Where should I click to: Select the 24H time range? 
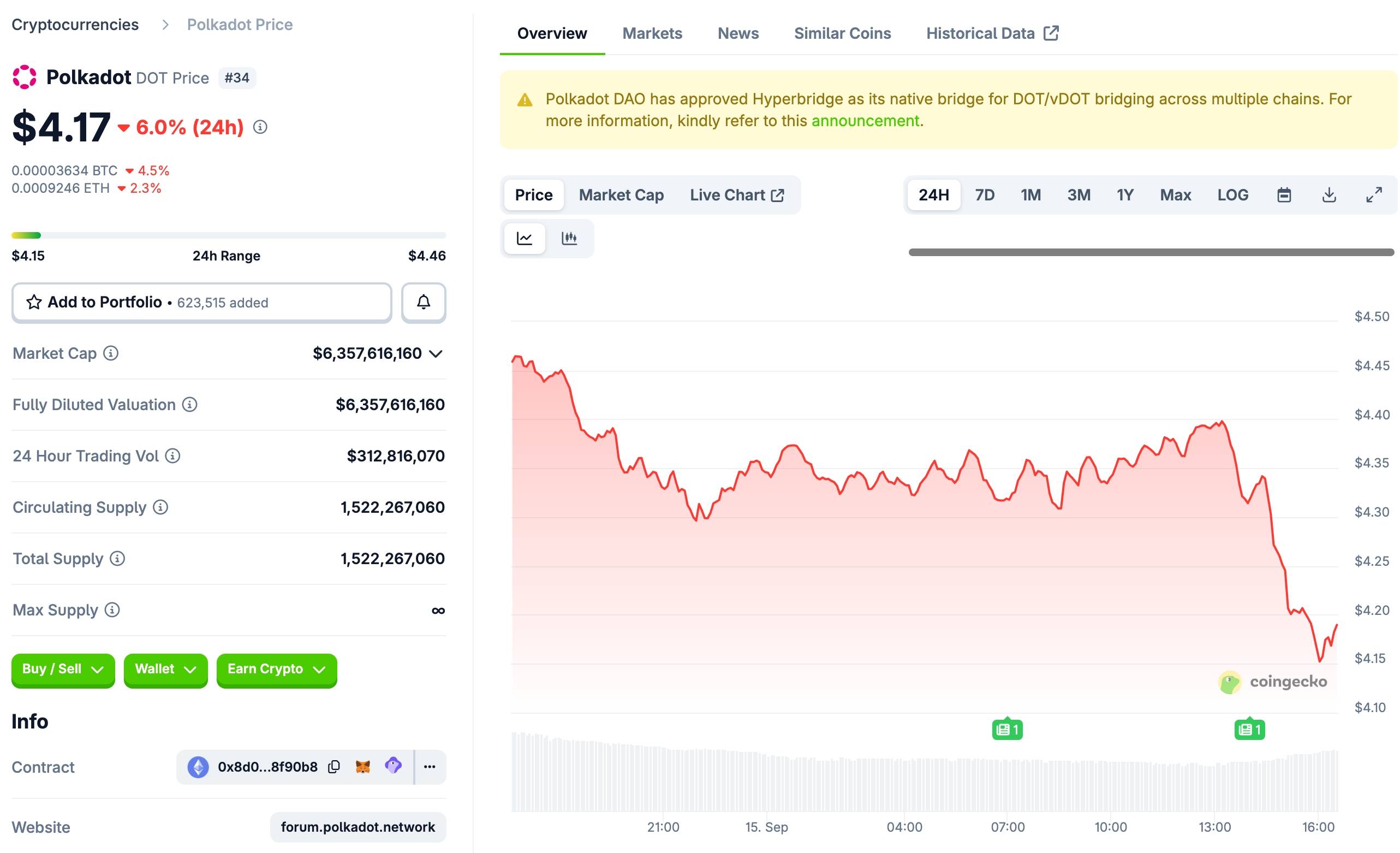click(933, 195)
